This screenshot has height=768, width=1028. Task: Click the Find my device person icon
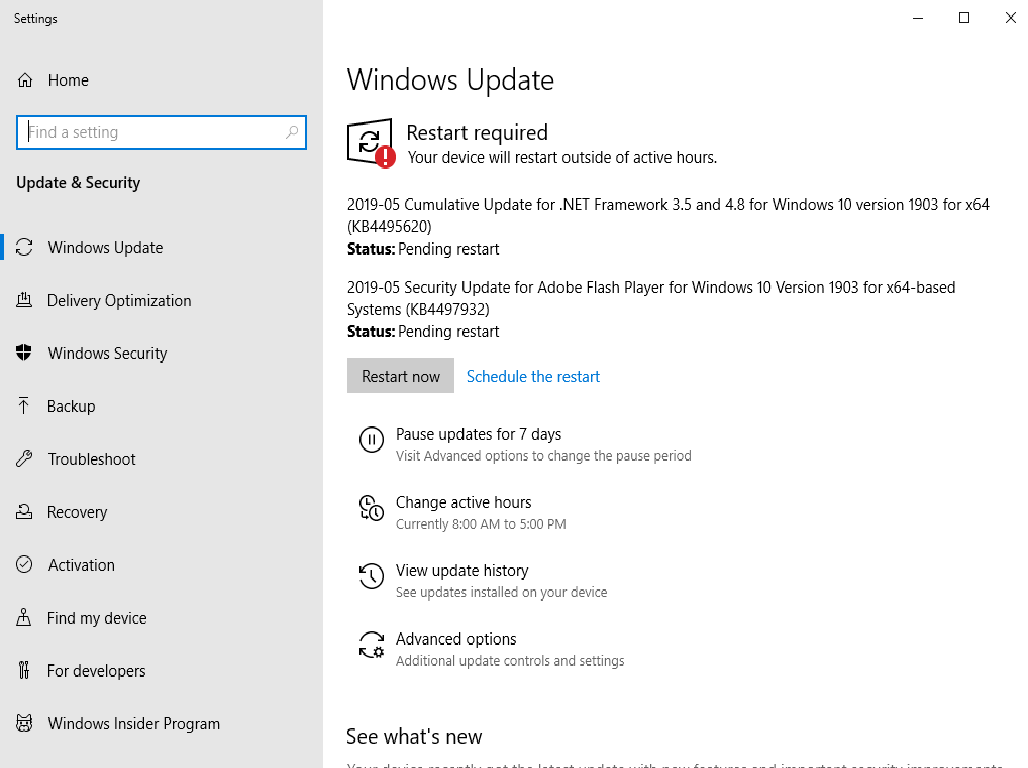point(24,618)
